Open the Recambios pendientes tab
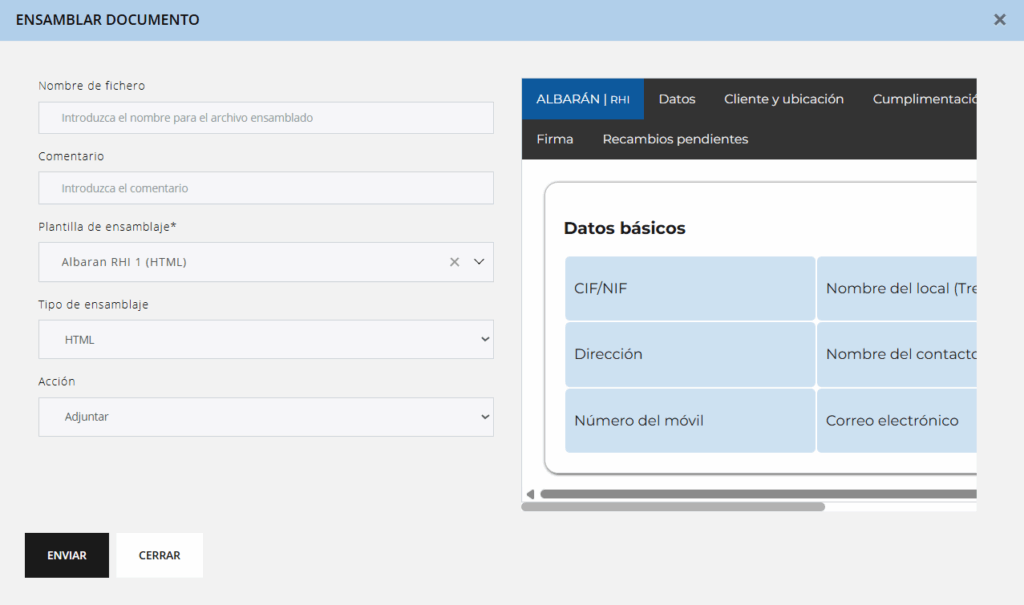Screen dimensions: 1024x605 (675, 139)
